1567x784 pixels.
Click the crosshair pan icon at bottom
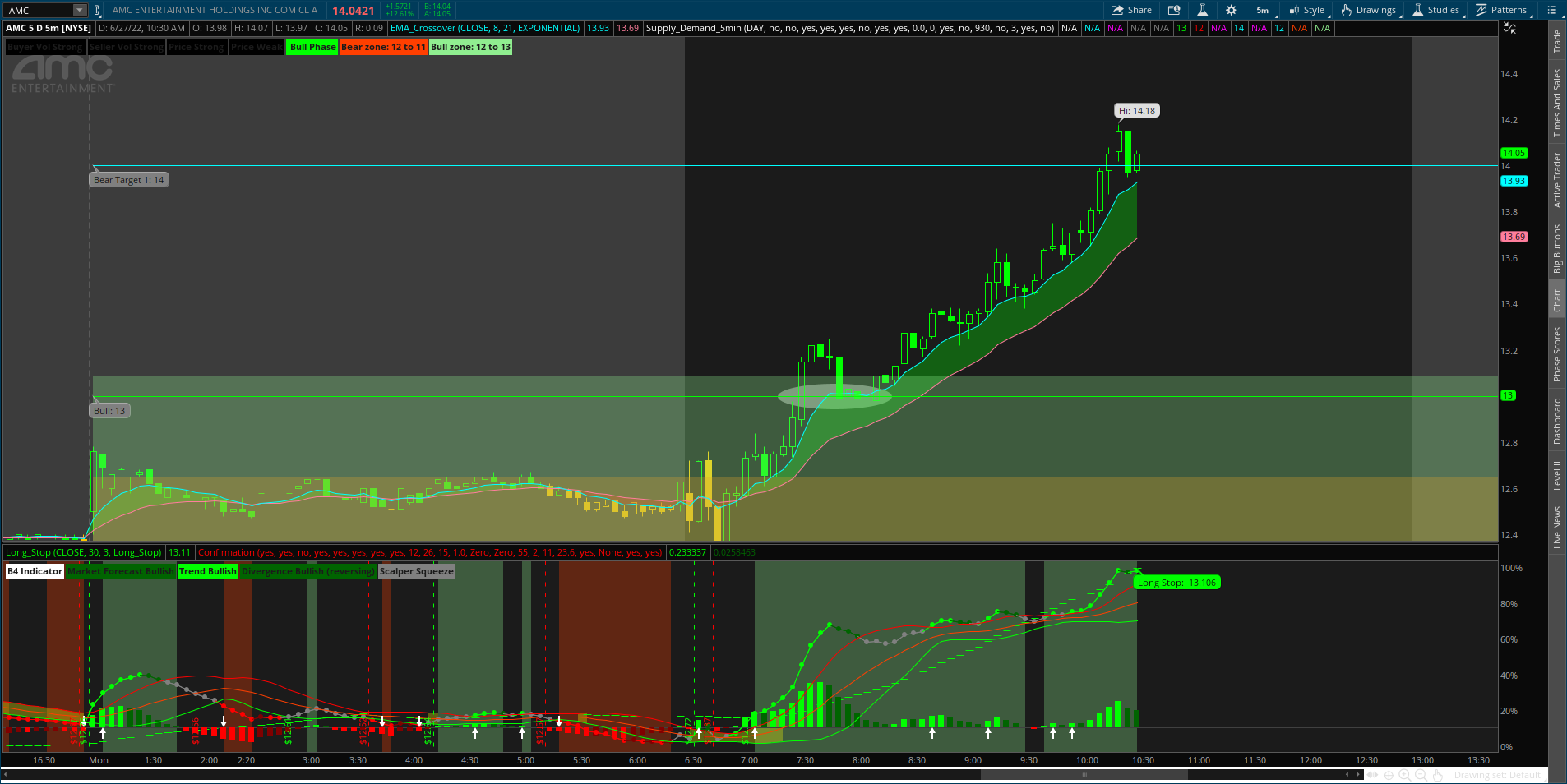point(1389,775)
